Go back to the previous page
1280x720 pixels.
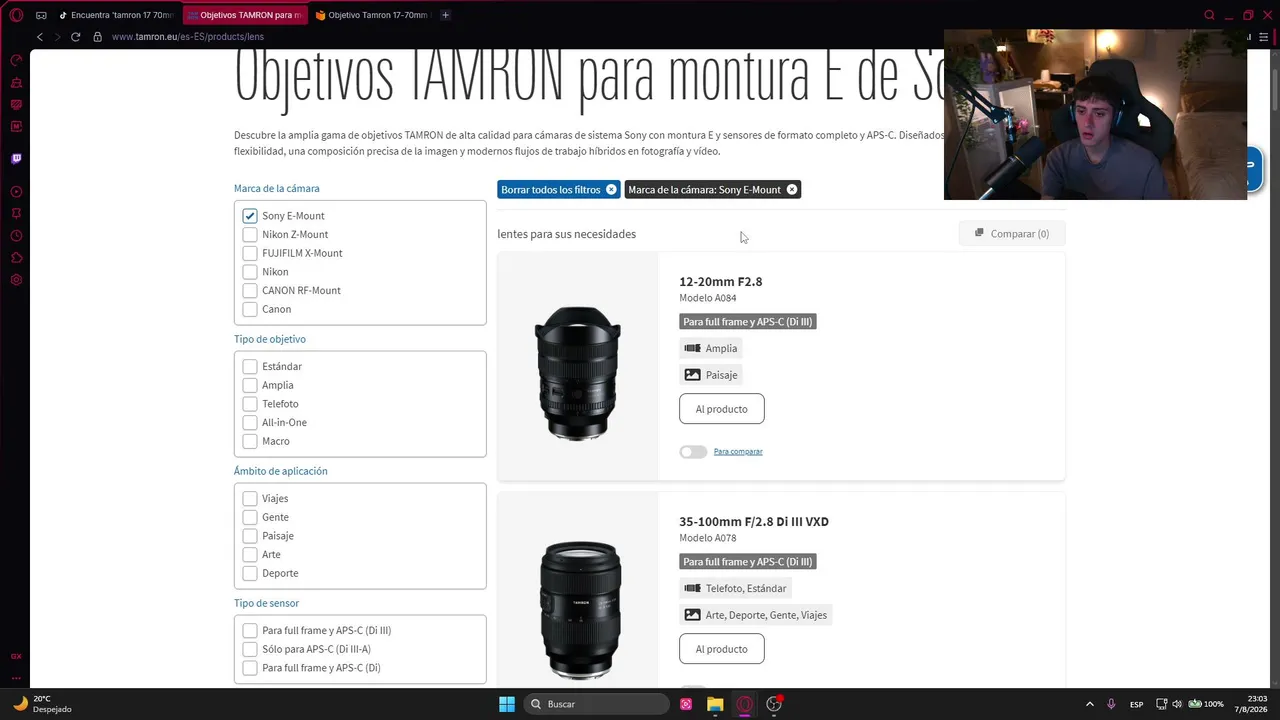[x=40, y=37]
